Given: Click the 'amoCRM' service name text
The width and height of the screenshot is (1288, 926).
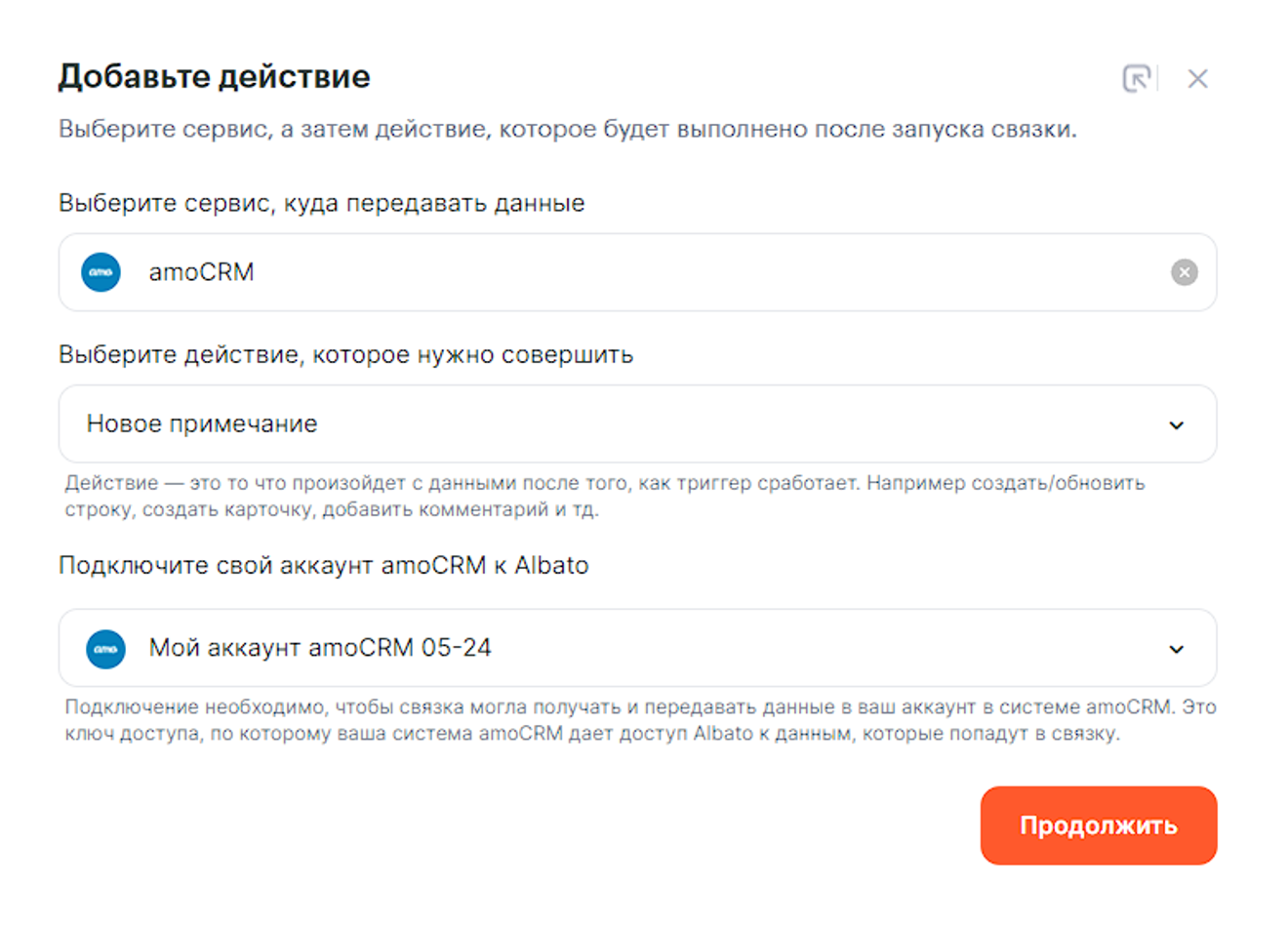Looking at the screenshot, I should [201, 272].
